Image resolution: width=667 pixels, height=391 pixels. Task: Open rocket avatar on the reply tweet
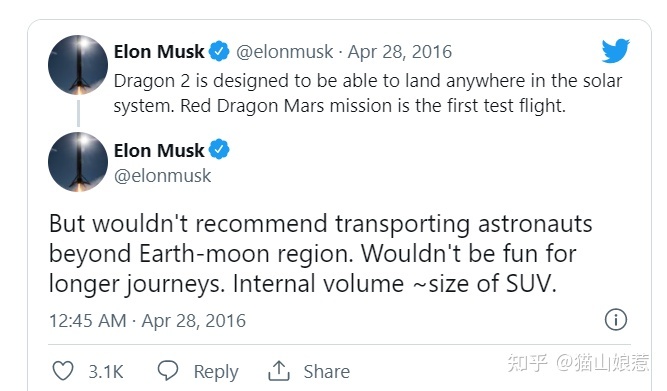(x=78, y=162)
